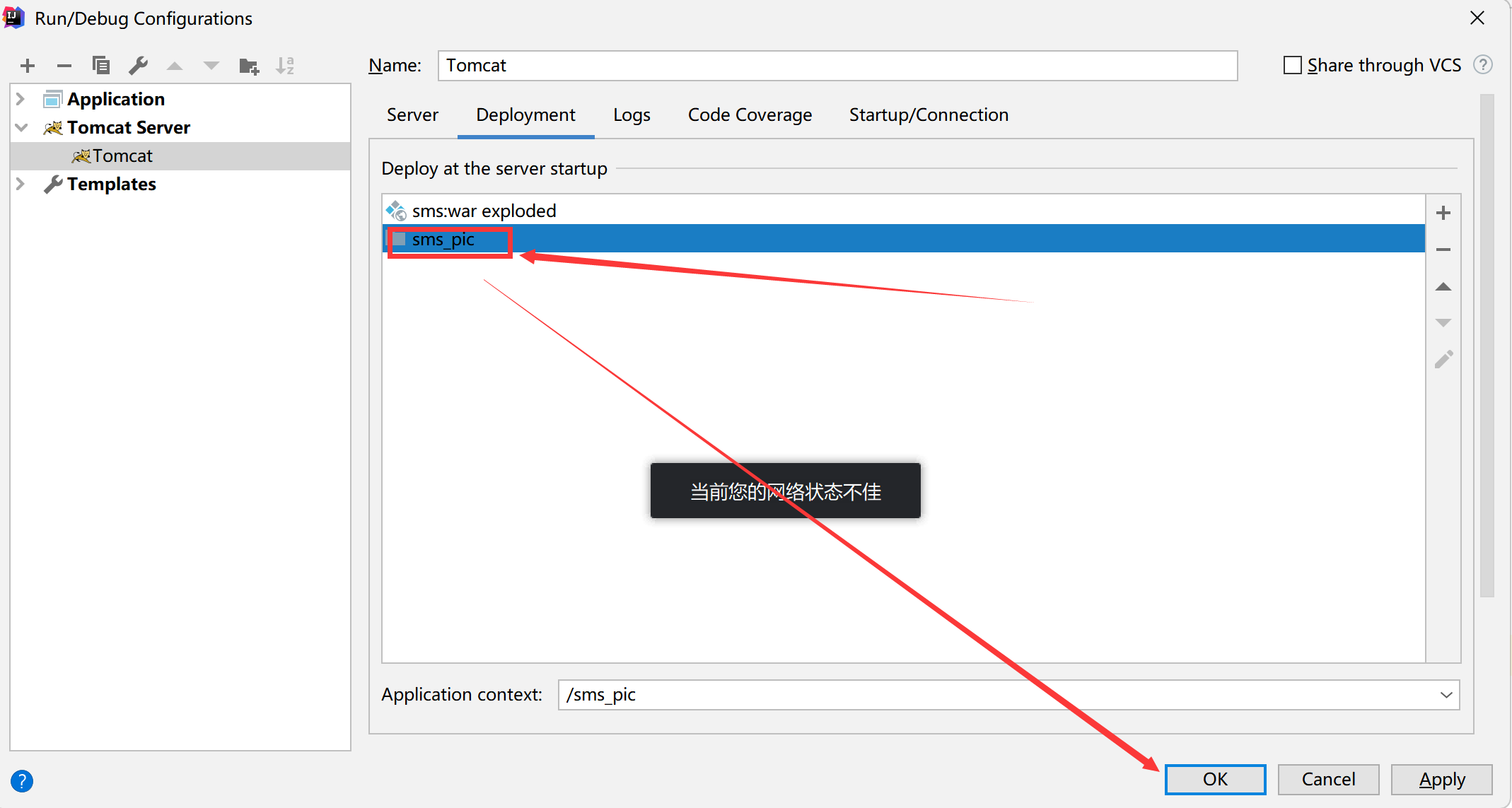This screenshot has width=1512, height=808.
Task: Collapse the Tomcat Server tree node
Action: coord(21,127)
